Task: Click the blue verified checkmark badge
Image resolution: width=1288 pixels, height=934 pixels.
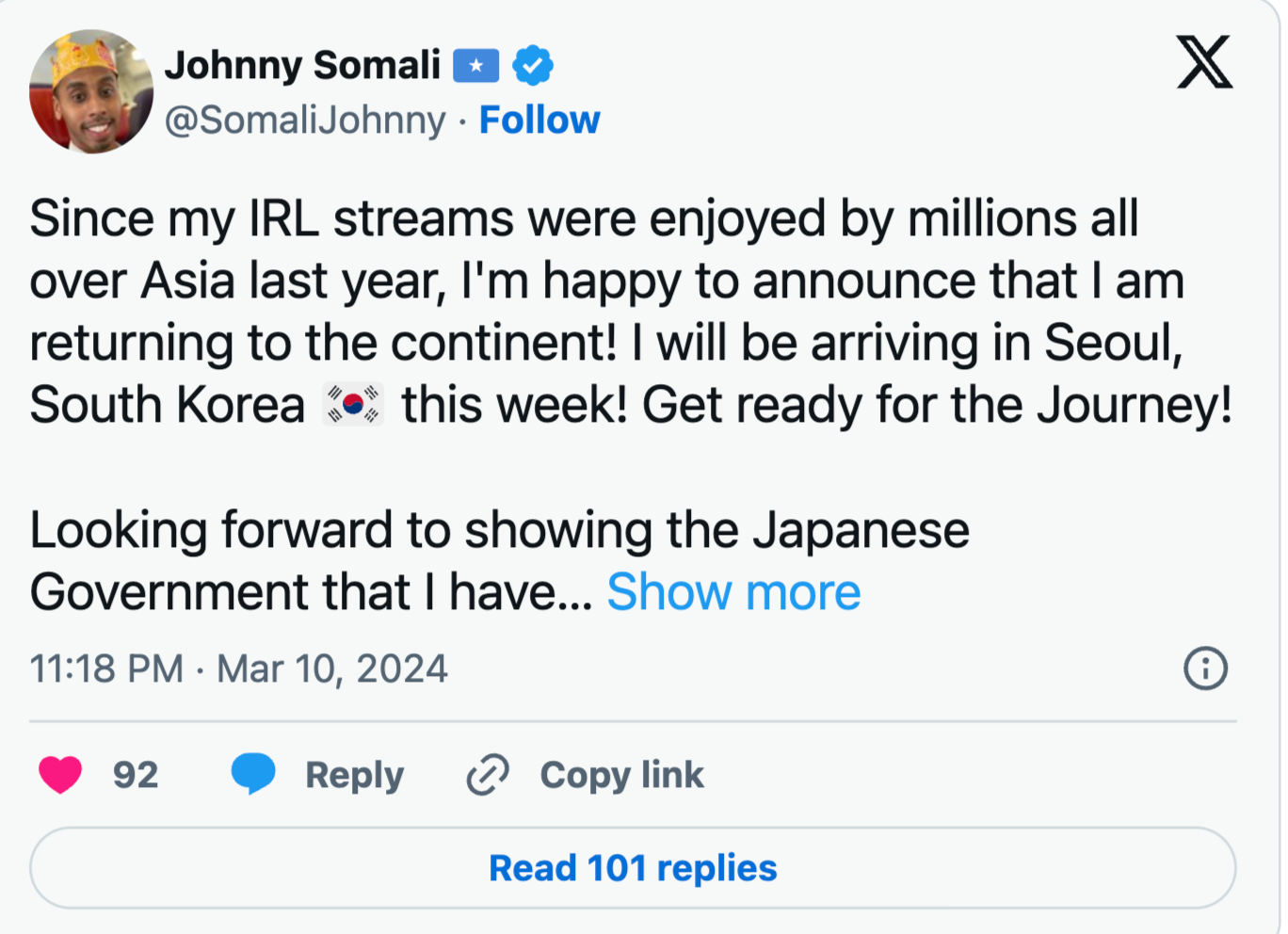Action: coord(533,66)
